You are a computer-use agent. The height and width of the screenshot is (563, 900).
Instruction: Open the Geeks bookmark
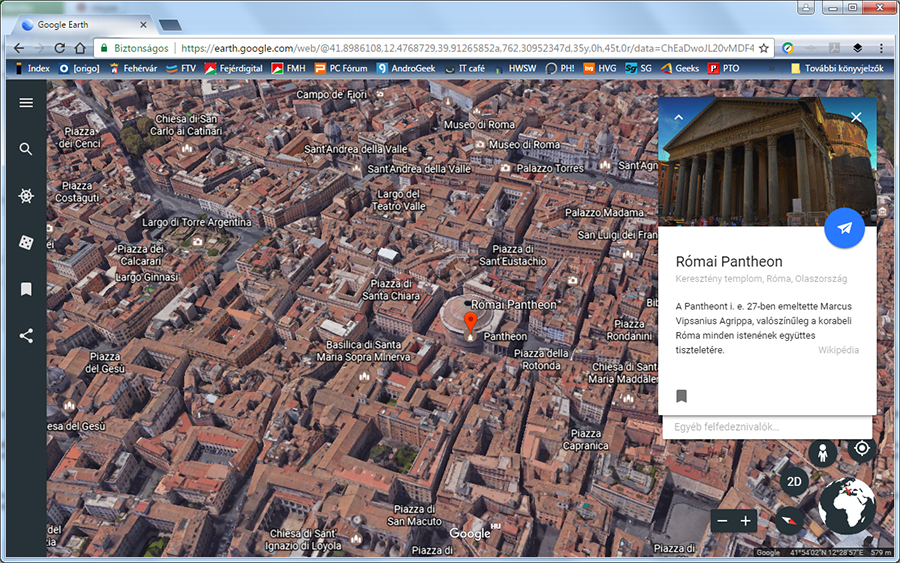680,68
